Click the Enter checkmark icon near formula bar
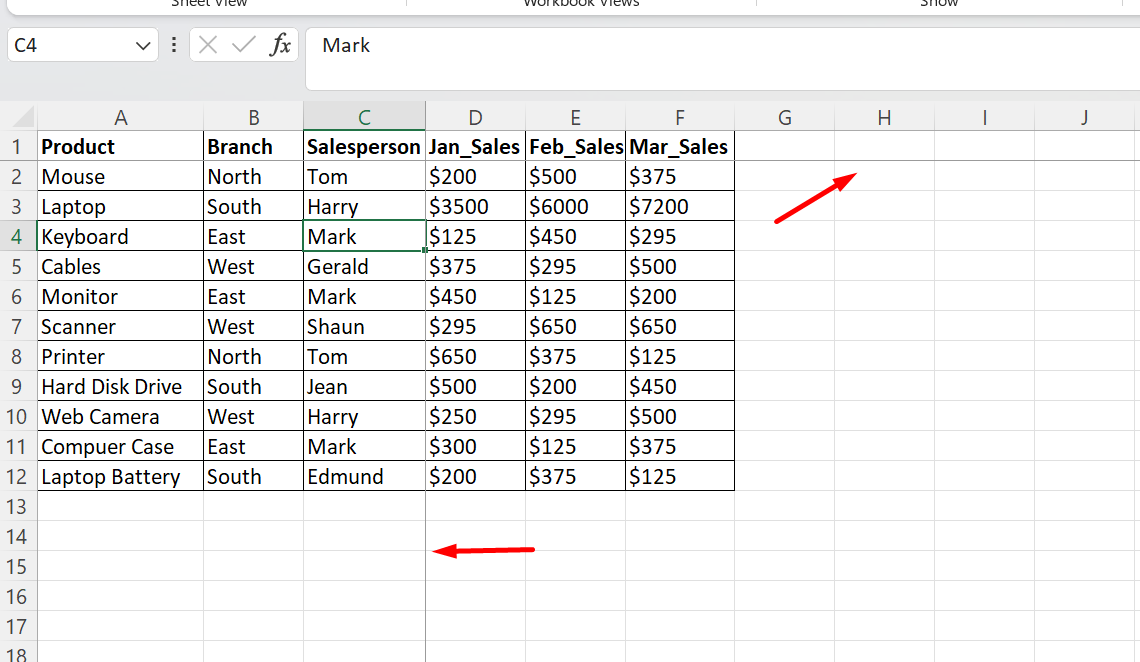This screenshot has width=1140, height=662. (243, 45)
